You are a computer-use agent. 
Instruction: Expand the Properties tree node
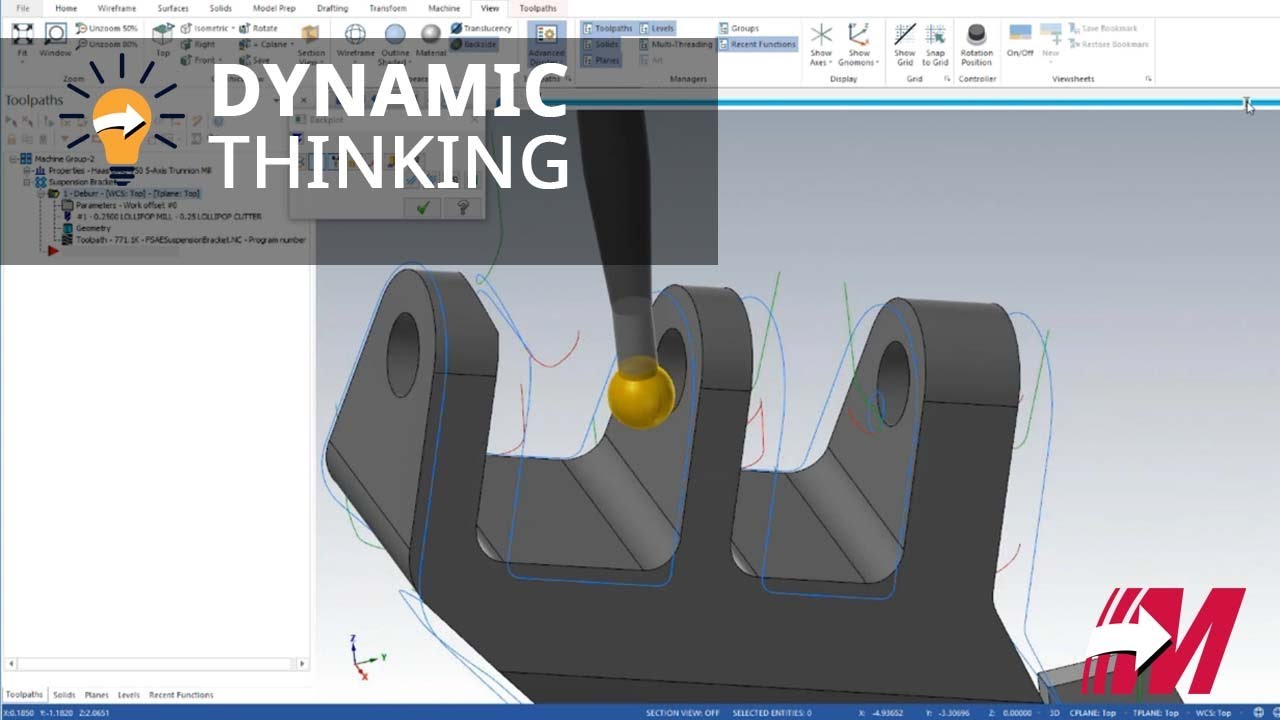pyautogui.click(x=27, y=171)
